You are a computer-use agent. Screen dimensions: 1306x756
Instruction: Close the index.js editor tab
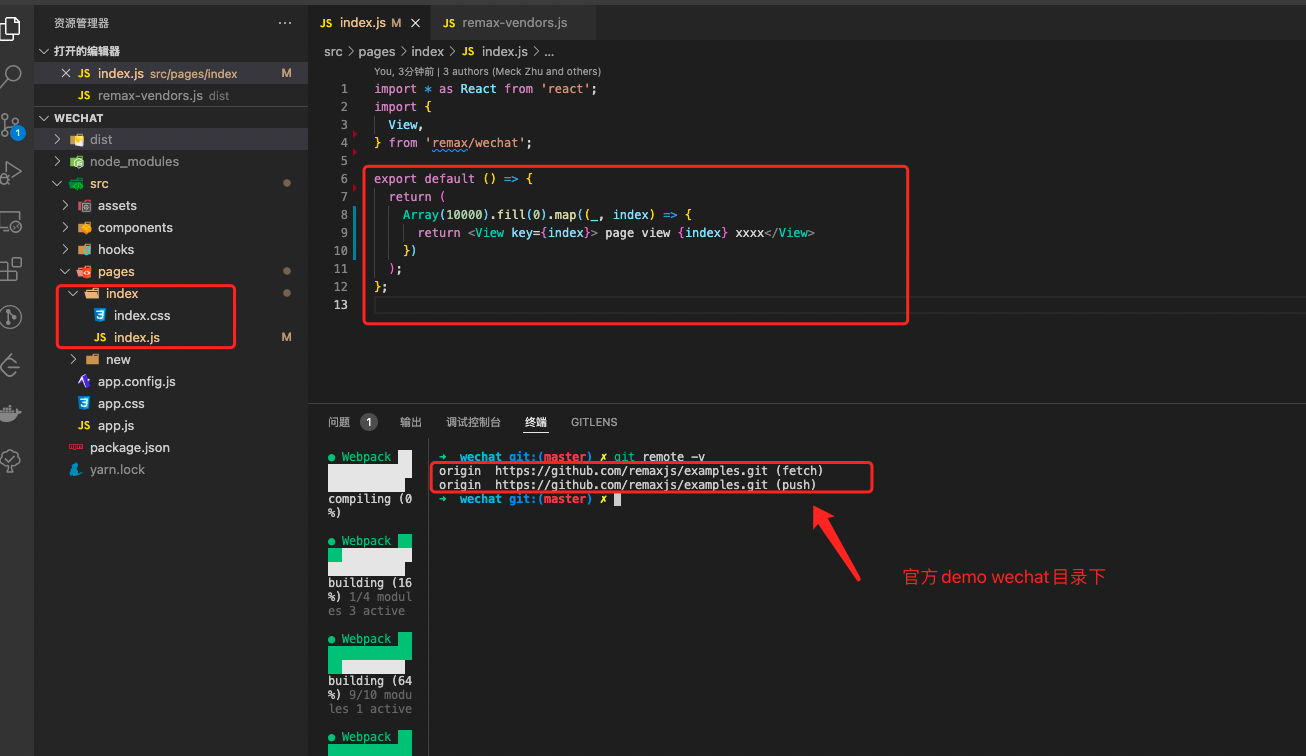[x=416, y=22]
